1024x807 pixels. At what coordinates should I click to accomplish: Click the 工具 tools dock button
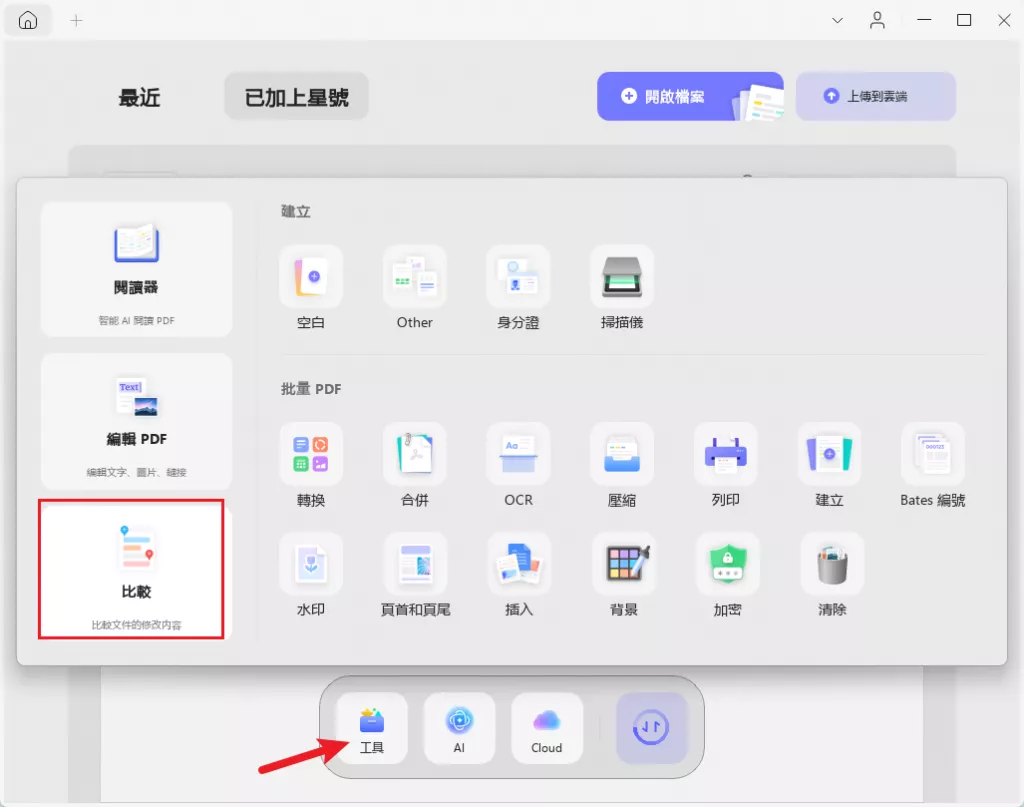pyautogui.click(x=372, y=728)
